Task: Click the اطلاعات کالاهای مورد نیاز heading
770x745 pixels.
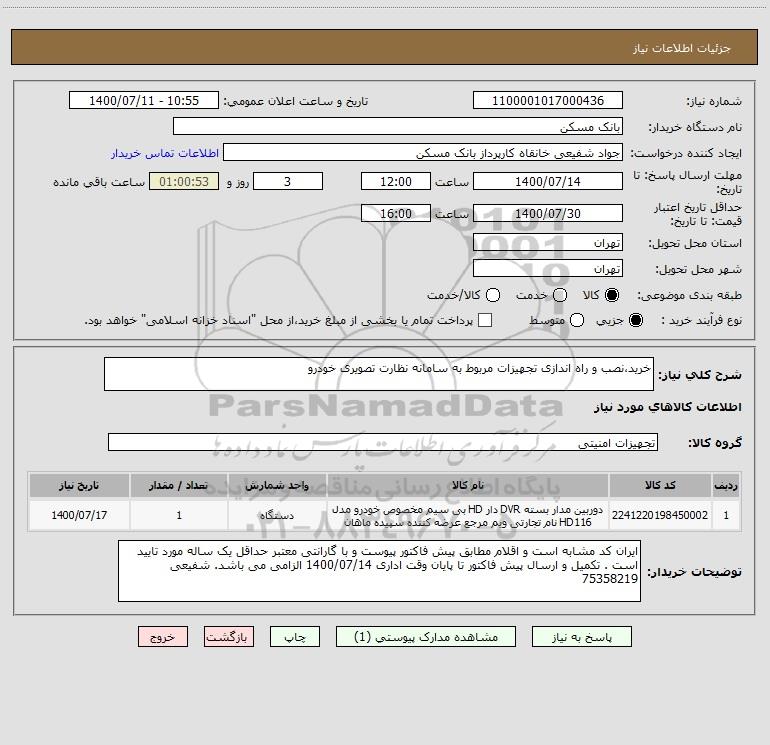Action: click(x=667, y=407)
